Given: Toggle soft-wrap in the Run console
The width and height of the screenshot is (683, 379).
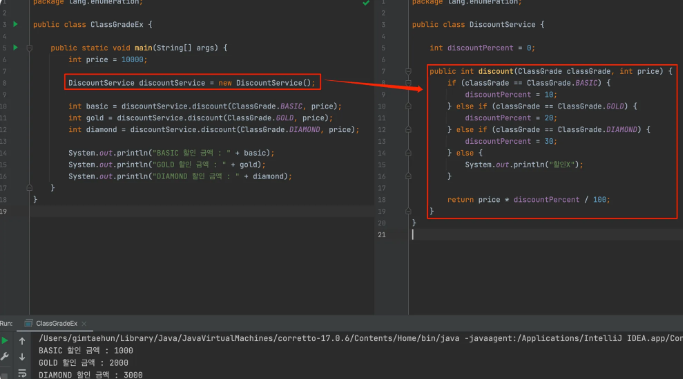Looking at the screenshot, I should 22,373.
